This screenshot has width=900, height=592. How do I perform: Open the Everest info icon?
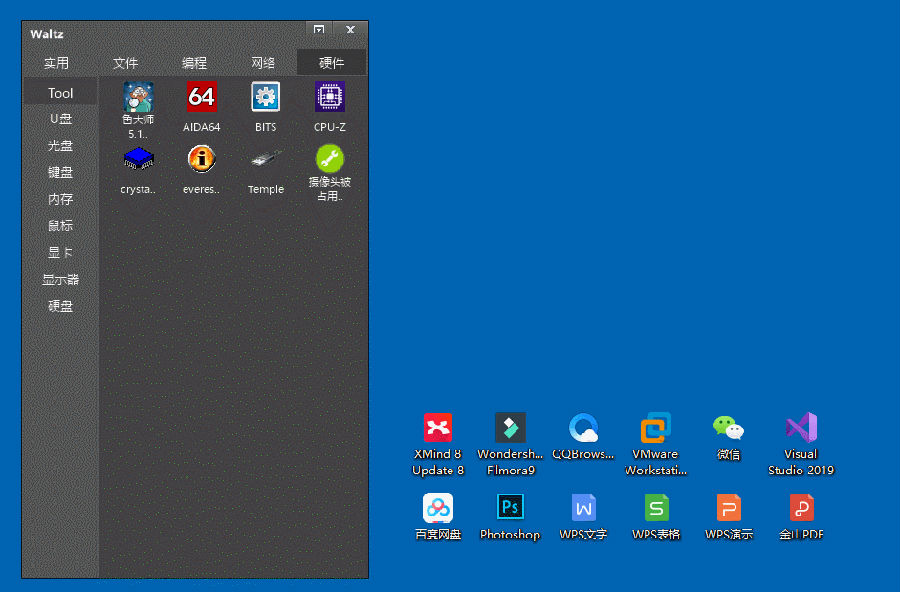(202, 159)
